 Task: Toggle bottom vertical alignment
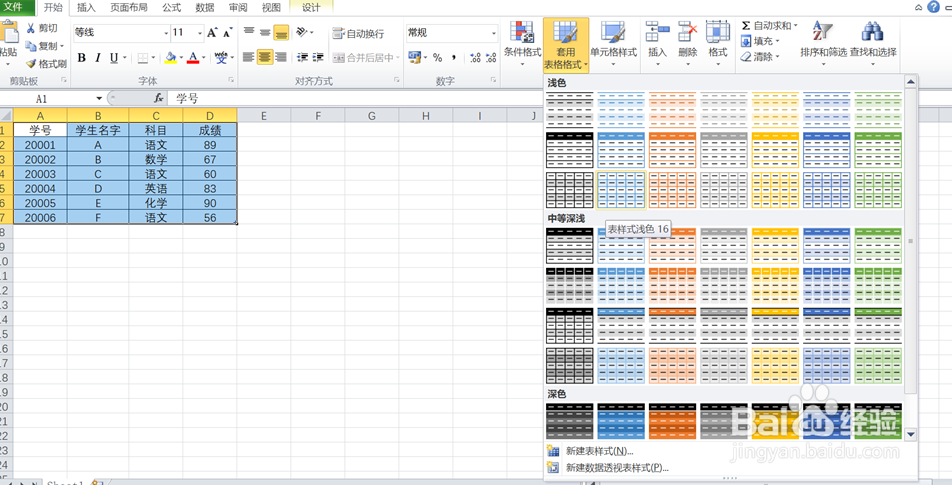(280, 32)
